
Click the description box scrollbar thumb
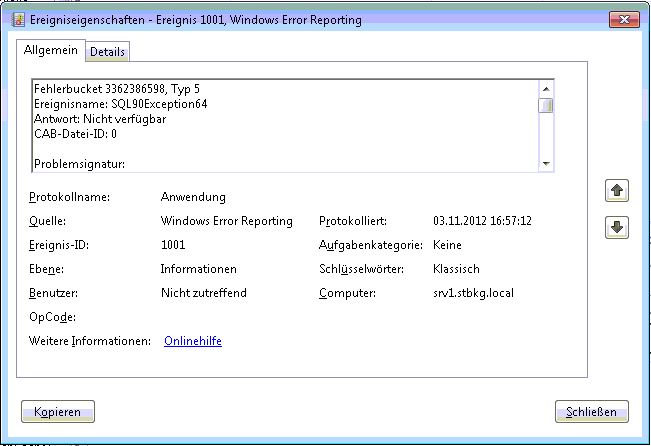[546, 105]
